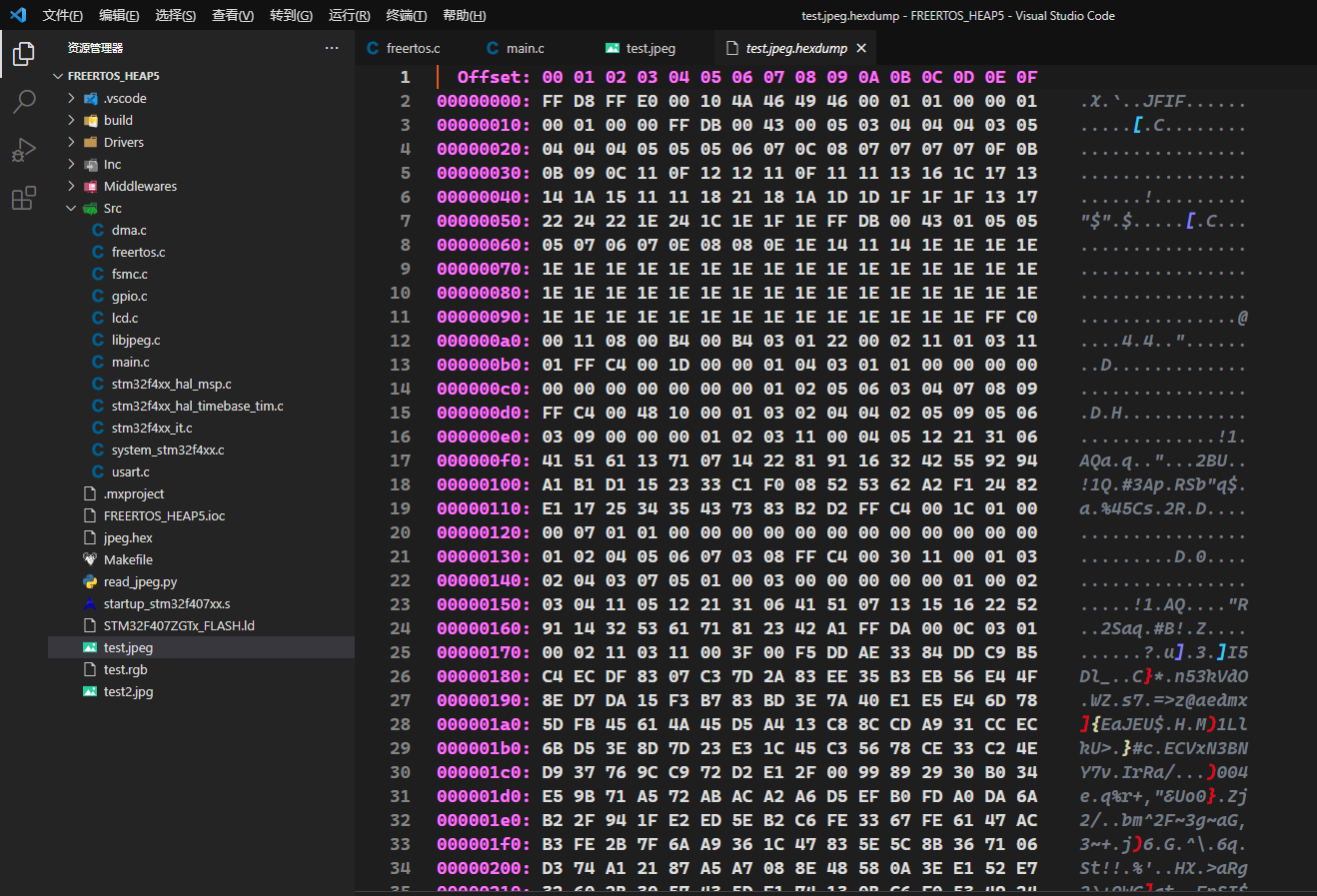Click the image icon on the test.jpeg tab
The height and width of the screenshot is (896, 1317).
tap(611, 47)
